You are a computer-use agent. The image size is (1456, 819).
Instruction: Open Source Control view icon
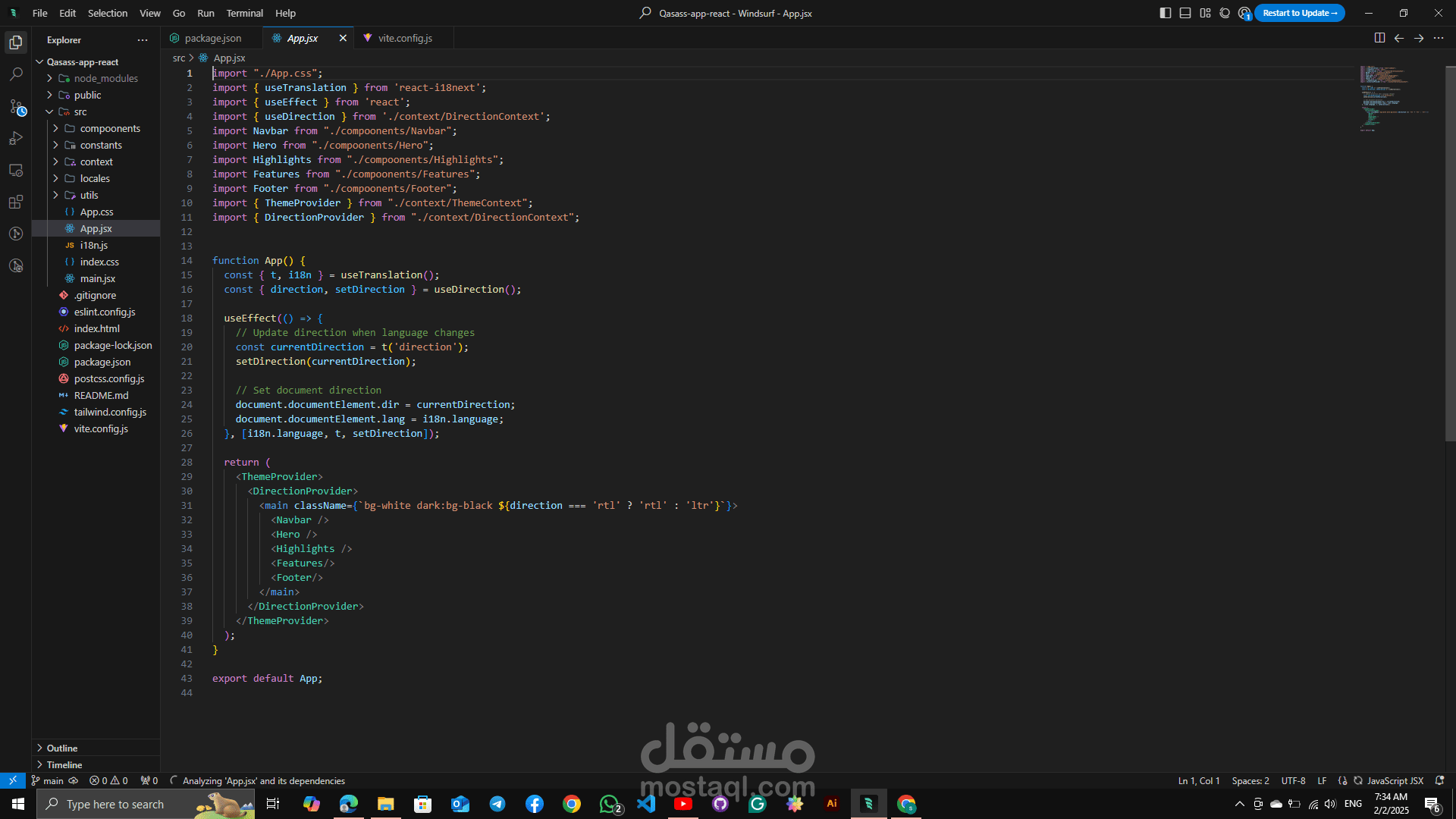click(16, 107)
